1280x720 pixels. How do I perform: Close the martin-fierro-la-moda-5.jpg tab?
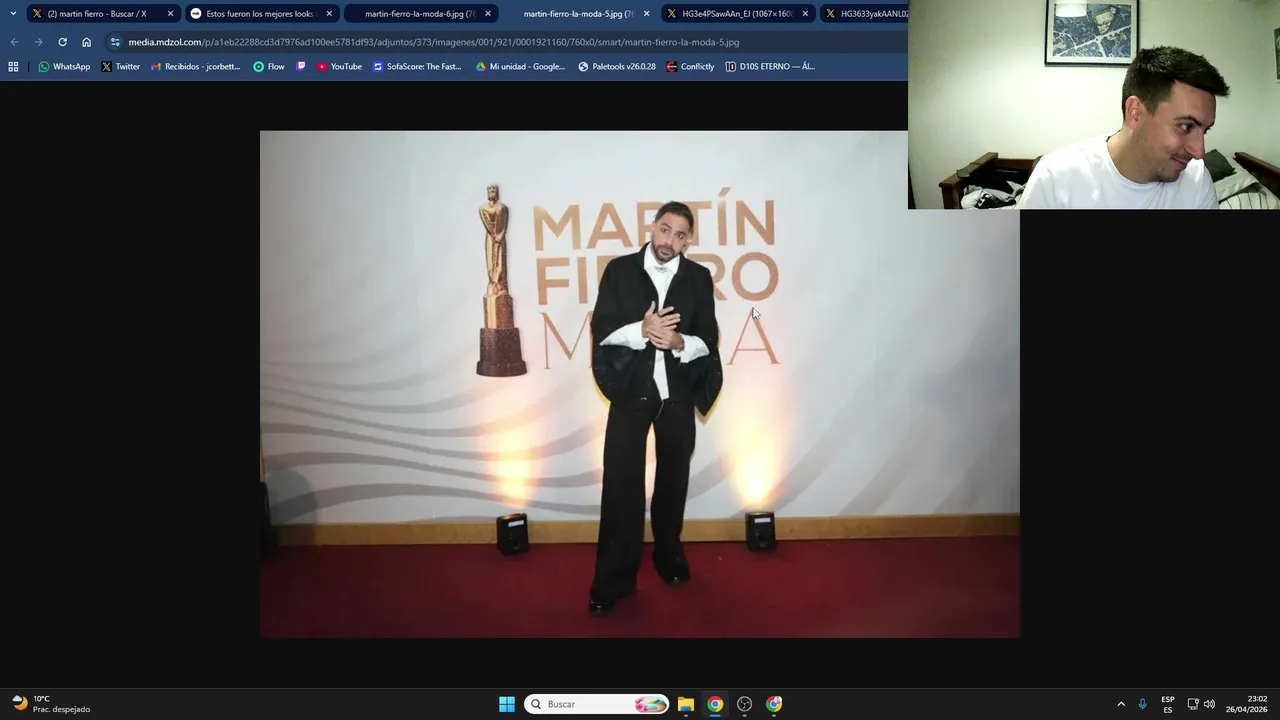click(646, 14)
